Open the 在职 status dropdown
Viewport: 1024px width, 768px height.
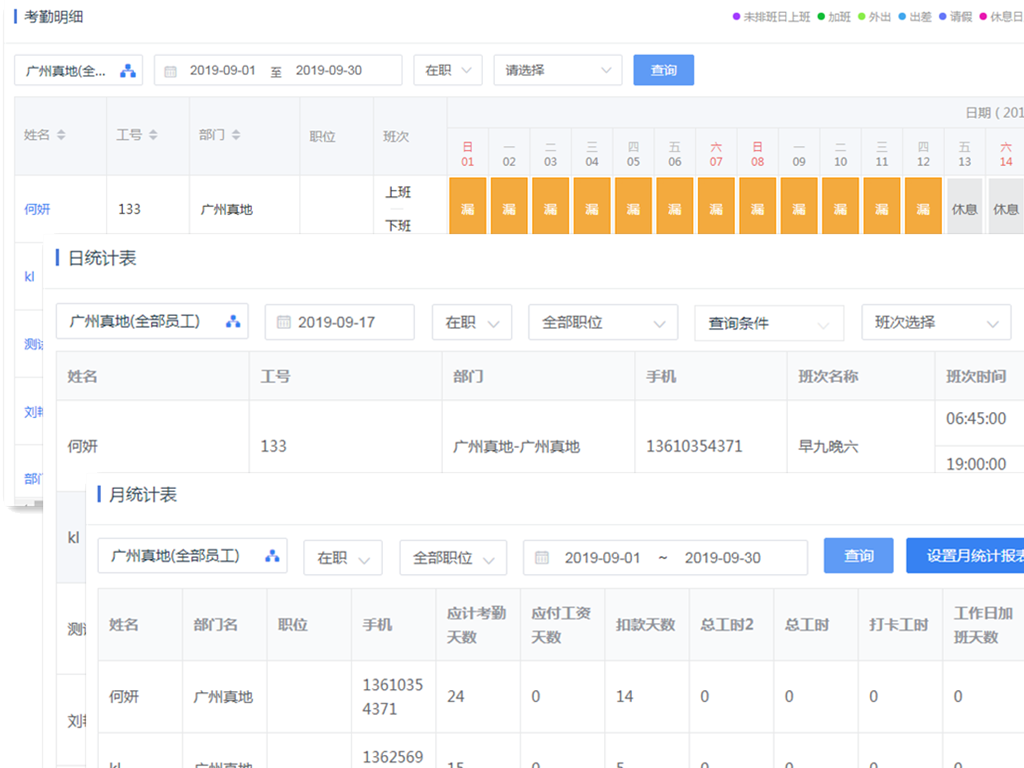coord(447,70)
